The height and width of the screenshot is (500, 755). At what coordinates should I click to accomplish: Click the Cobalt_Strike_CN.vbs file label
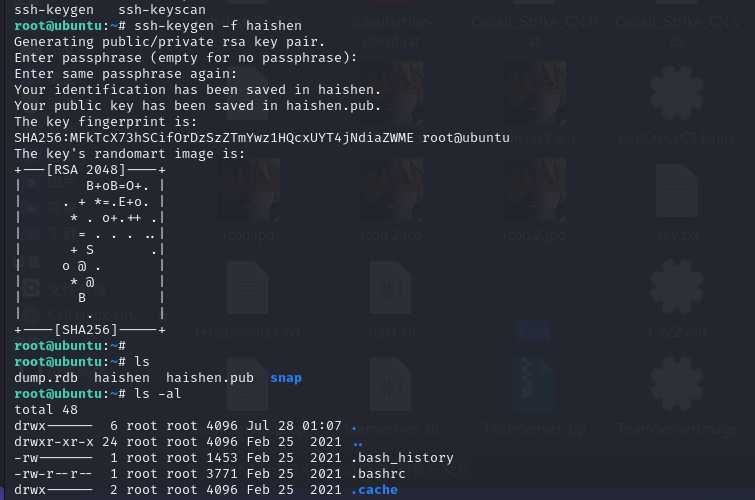(x=677, y=32)
